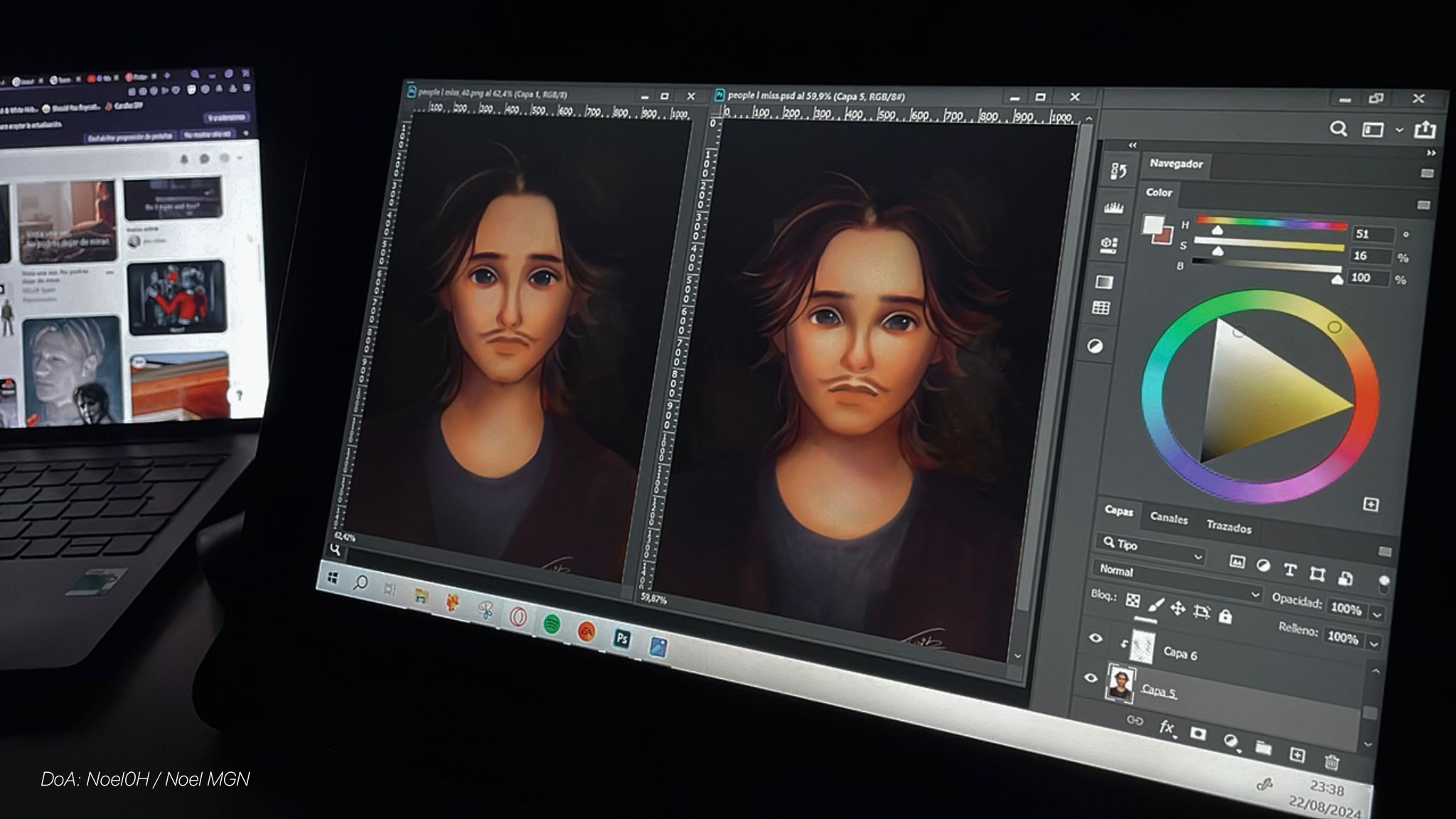Click the Share image icon
This screenshot has height=819, width=1456.
pyautogui.click(x=1425, y=129)
